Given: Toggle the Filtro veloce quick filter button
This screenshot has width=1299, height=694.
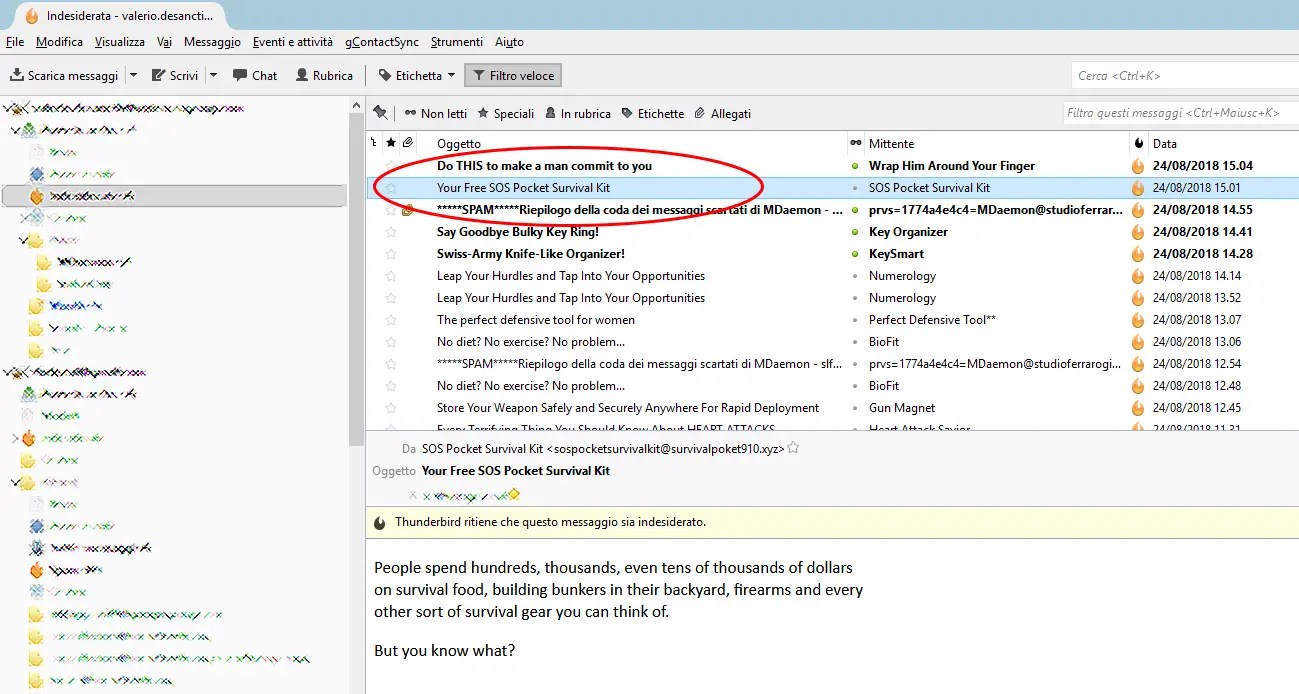Looking at the screenshot, I should pyautogui.click(x=513, y=75).
